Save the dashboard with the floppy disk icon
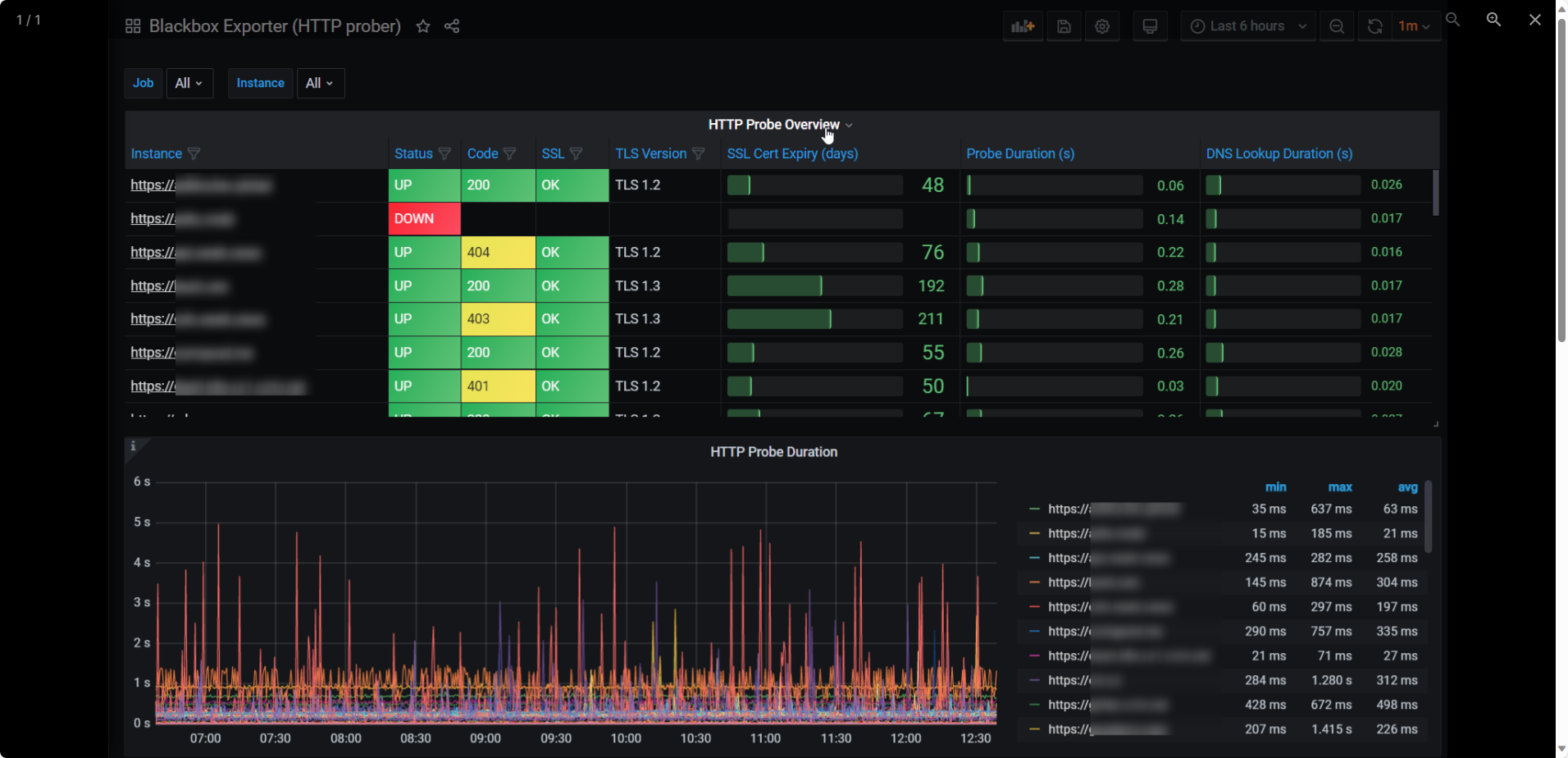 pyautogui.click(x=1064, y=26)
